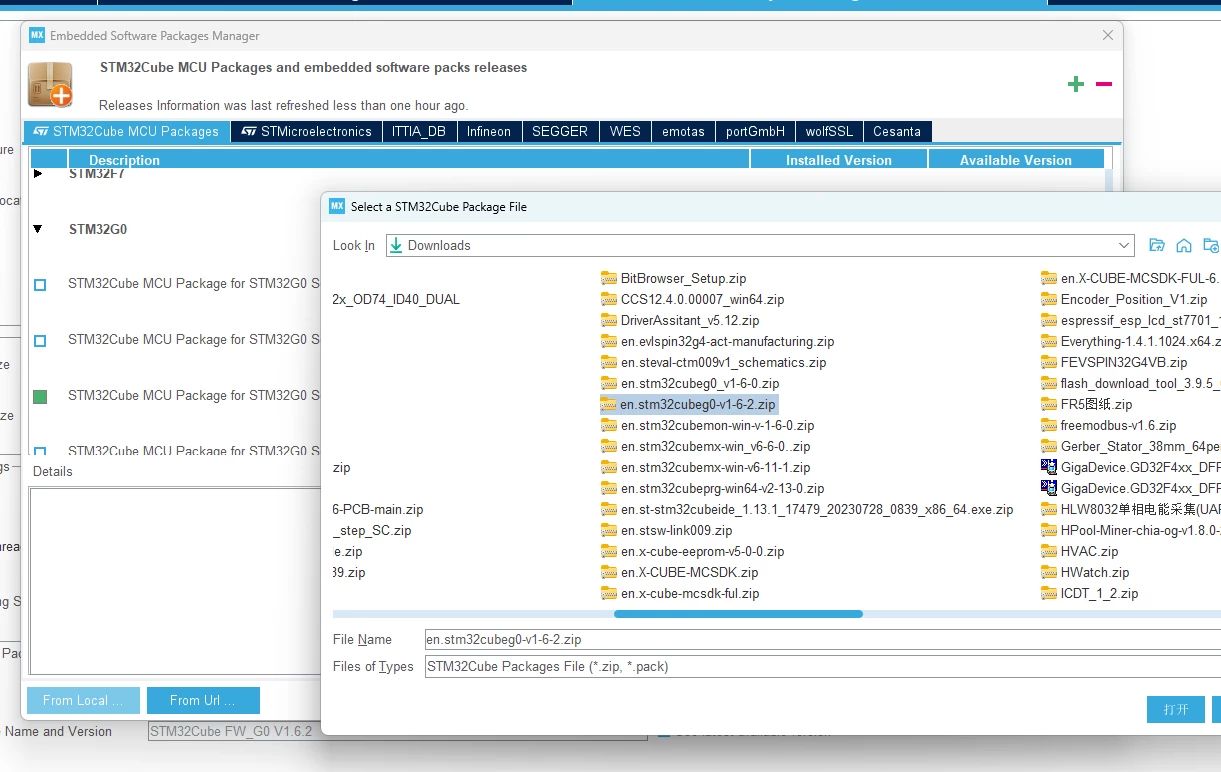Viewport: 1221px width, 772px height.
Task: Tick the second STM32G0 package checkbox
Action: coord(40,341)
